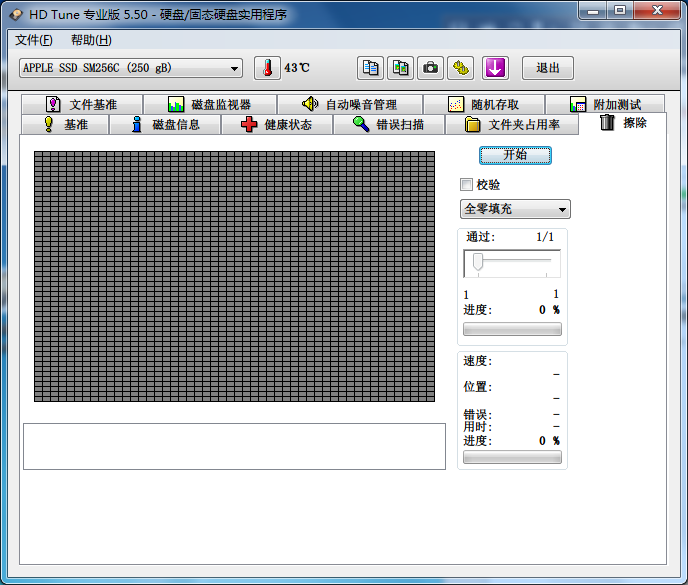
Task: Click the purple down-arrow save icon
Action: (x=496, y=68)
